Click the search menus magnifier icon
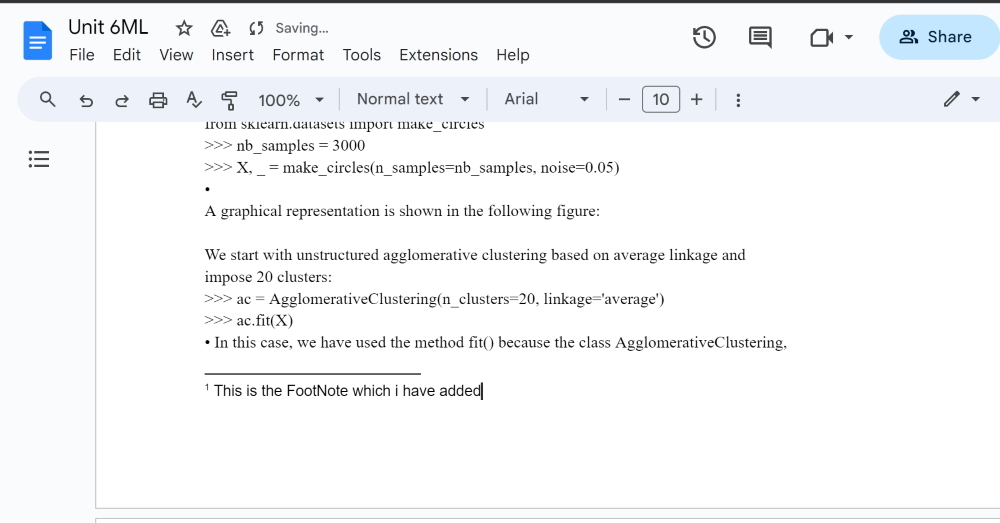1000x523 pixels. click(x=47, y=99)
